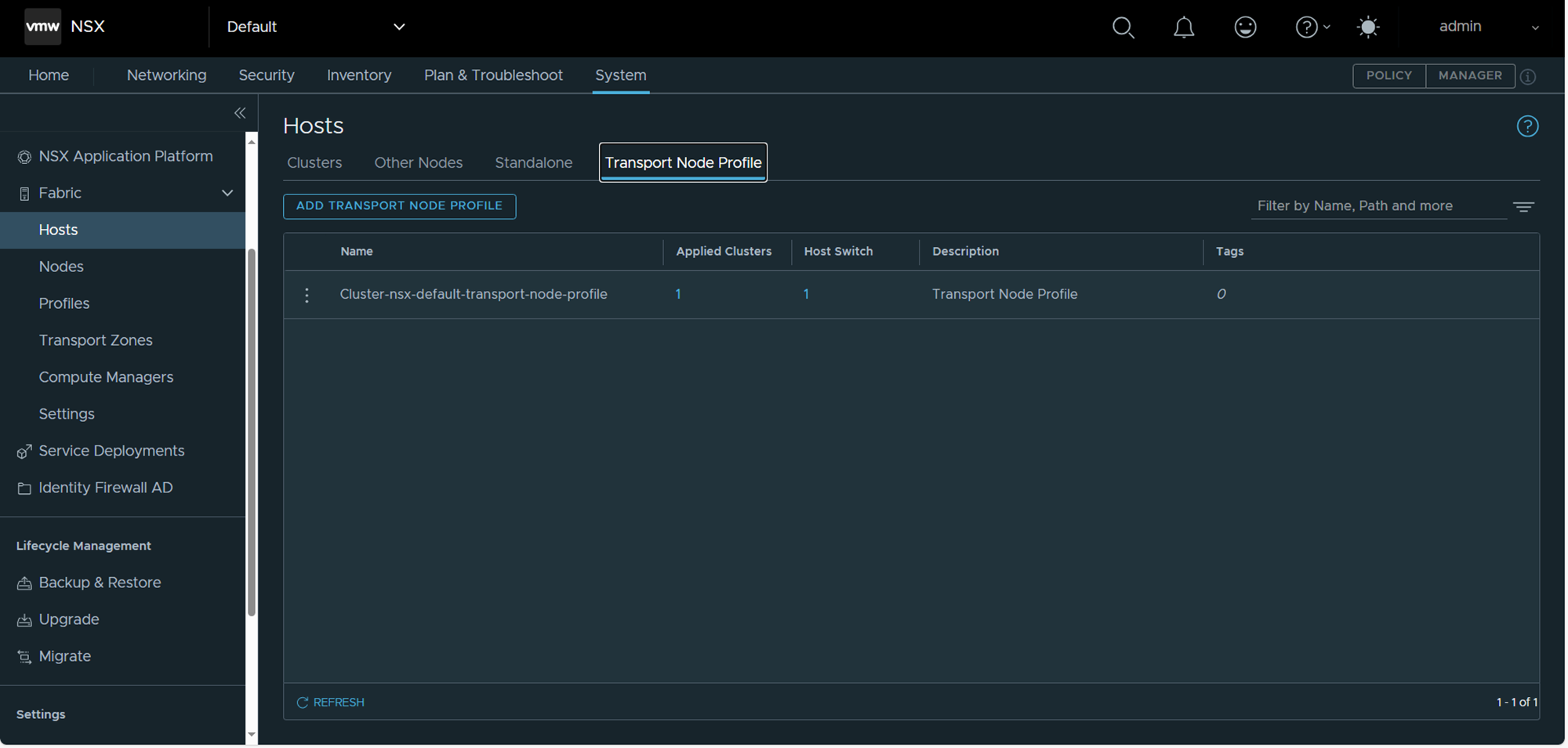Viewport: 1568px width, 748px height.
Task: Sort by Description column header
Action: 965,251
